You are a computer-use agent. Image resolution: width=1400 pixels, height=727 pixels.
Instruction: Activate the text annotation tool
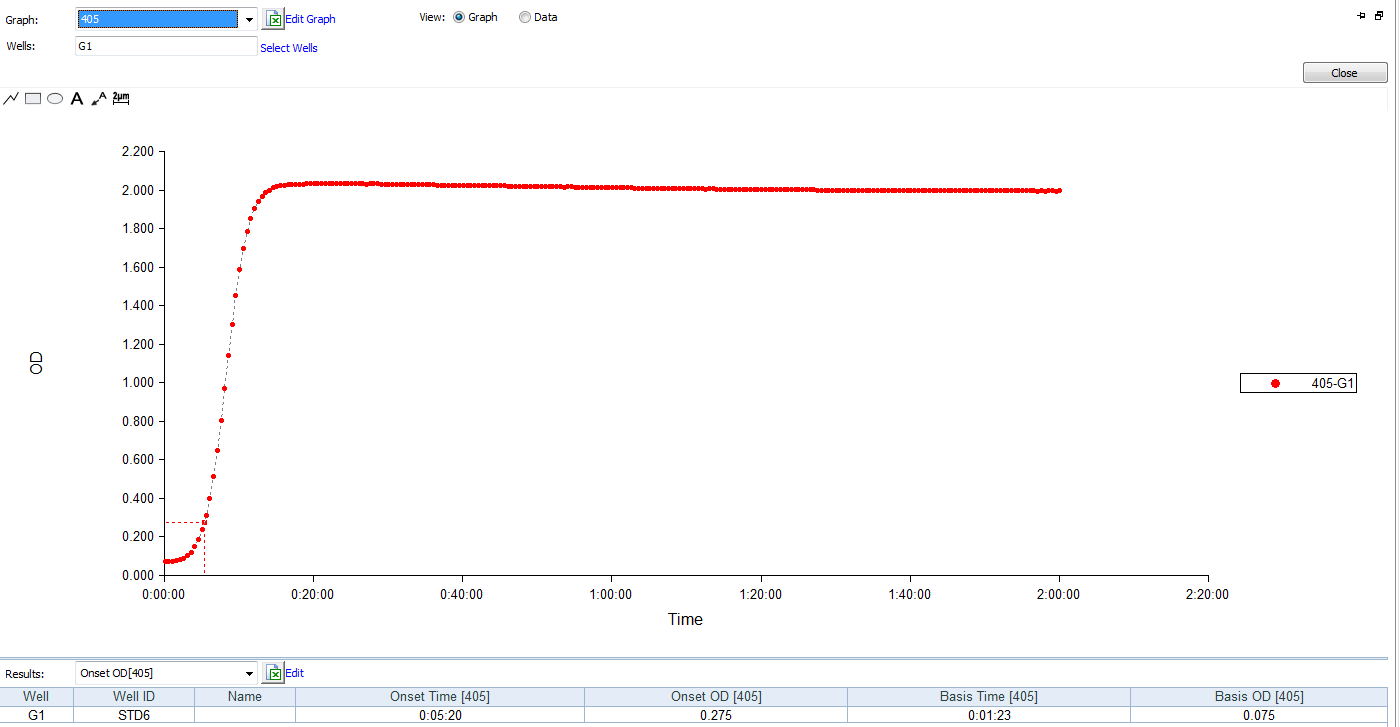tap(77, 98)
